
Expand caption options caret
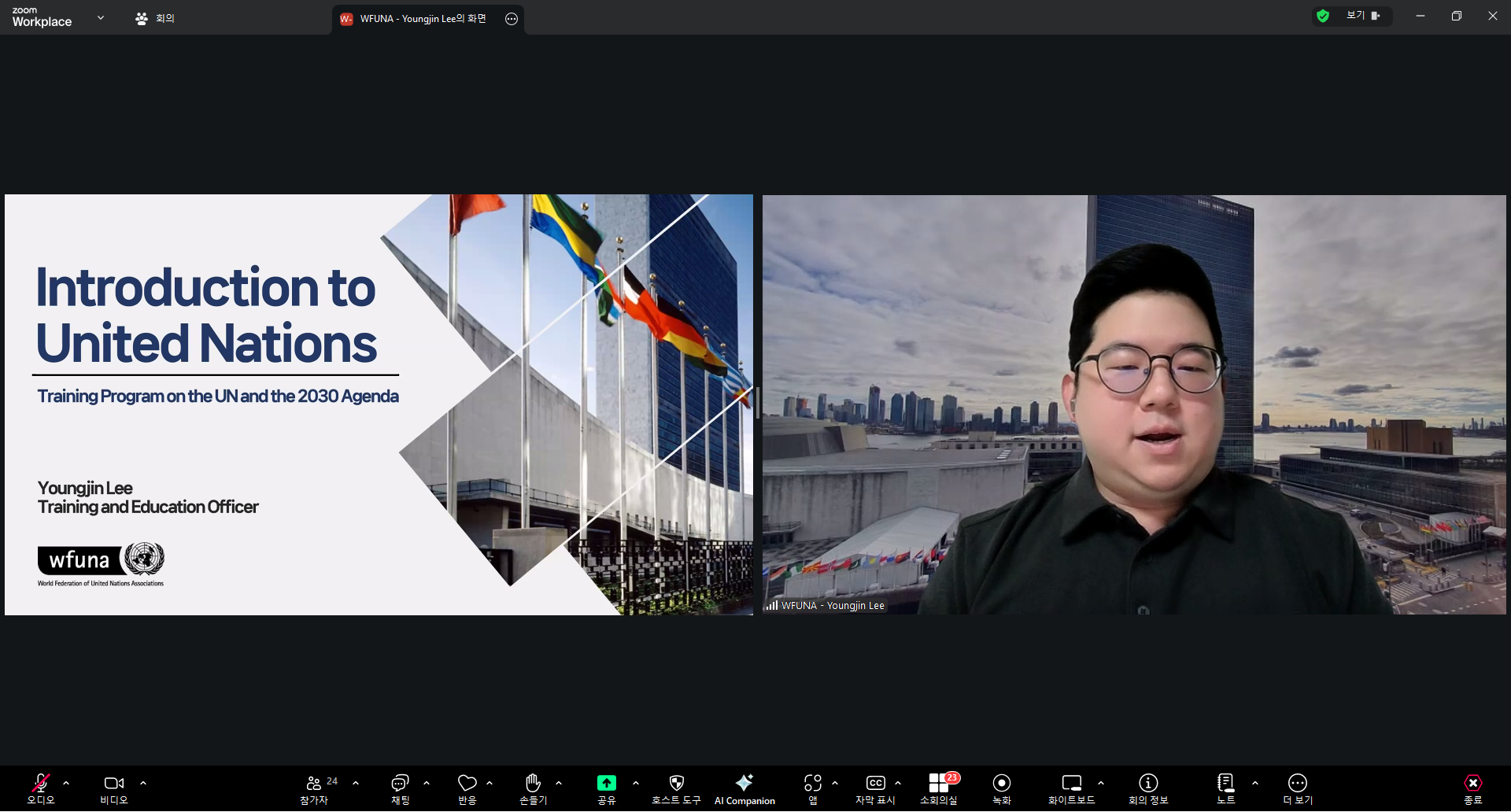898,783
